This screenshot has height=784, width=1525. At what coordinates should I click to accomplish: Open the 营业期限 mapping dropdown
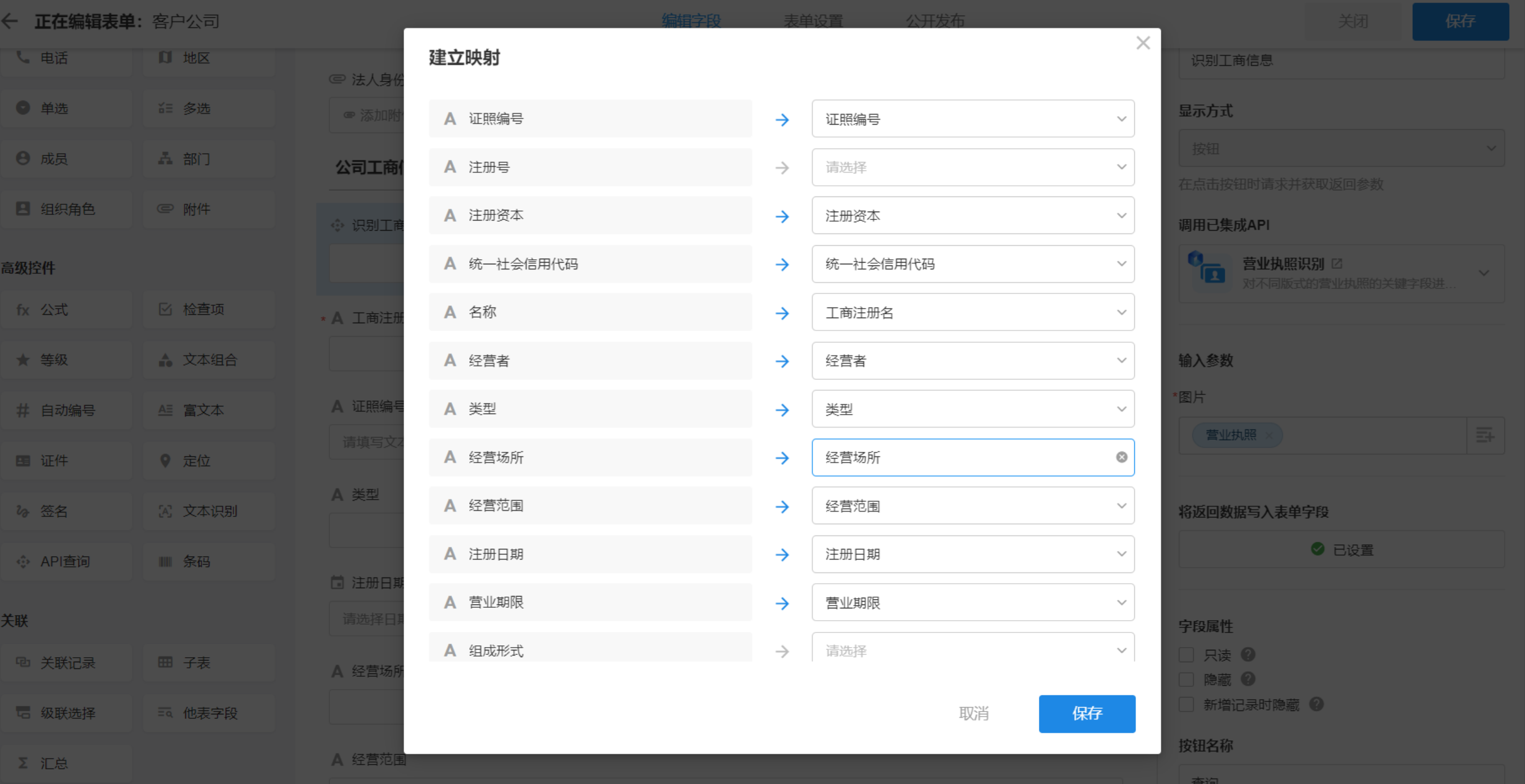[973, 603]
